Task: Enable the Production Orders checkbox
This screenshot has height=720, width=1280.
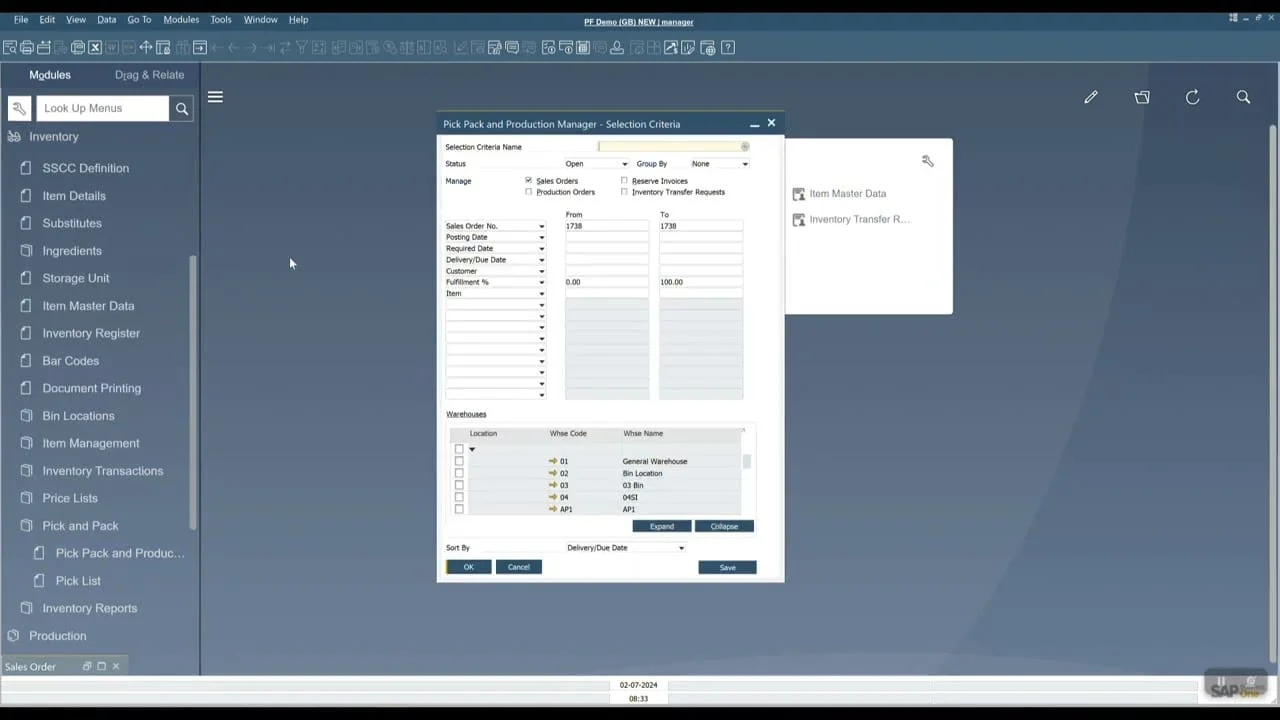Action: click(529, 192)
